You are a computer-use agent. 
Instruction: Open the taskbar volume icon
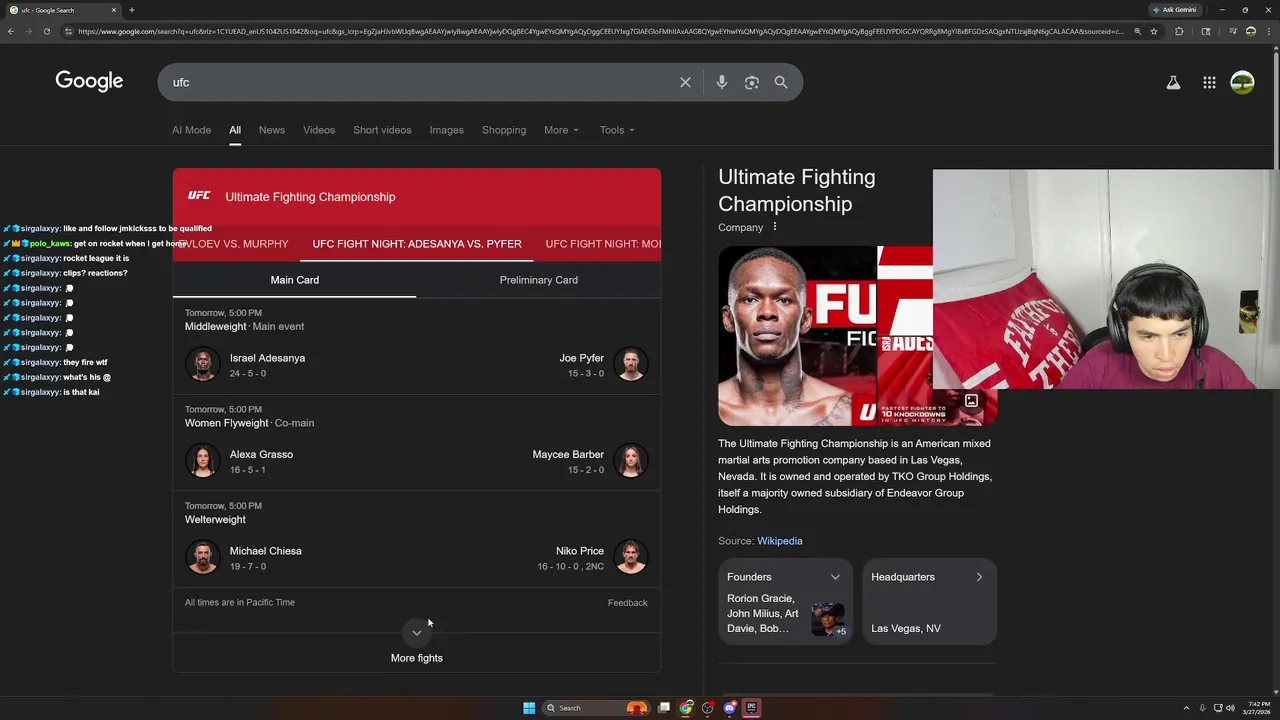coord(1230,708)
